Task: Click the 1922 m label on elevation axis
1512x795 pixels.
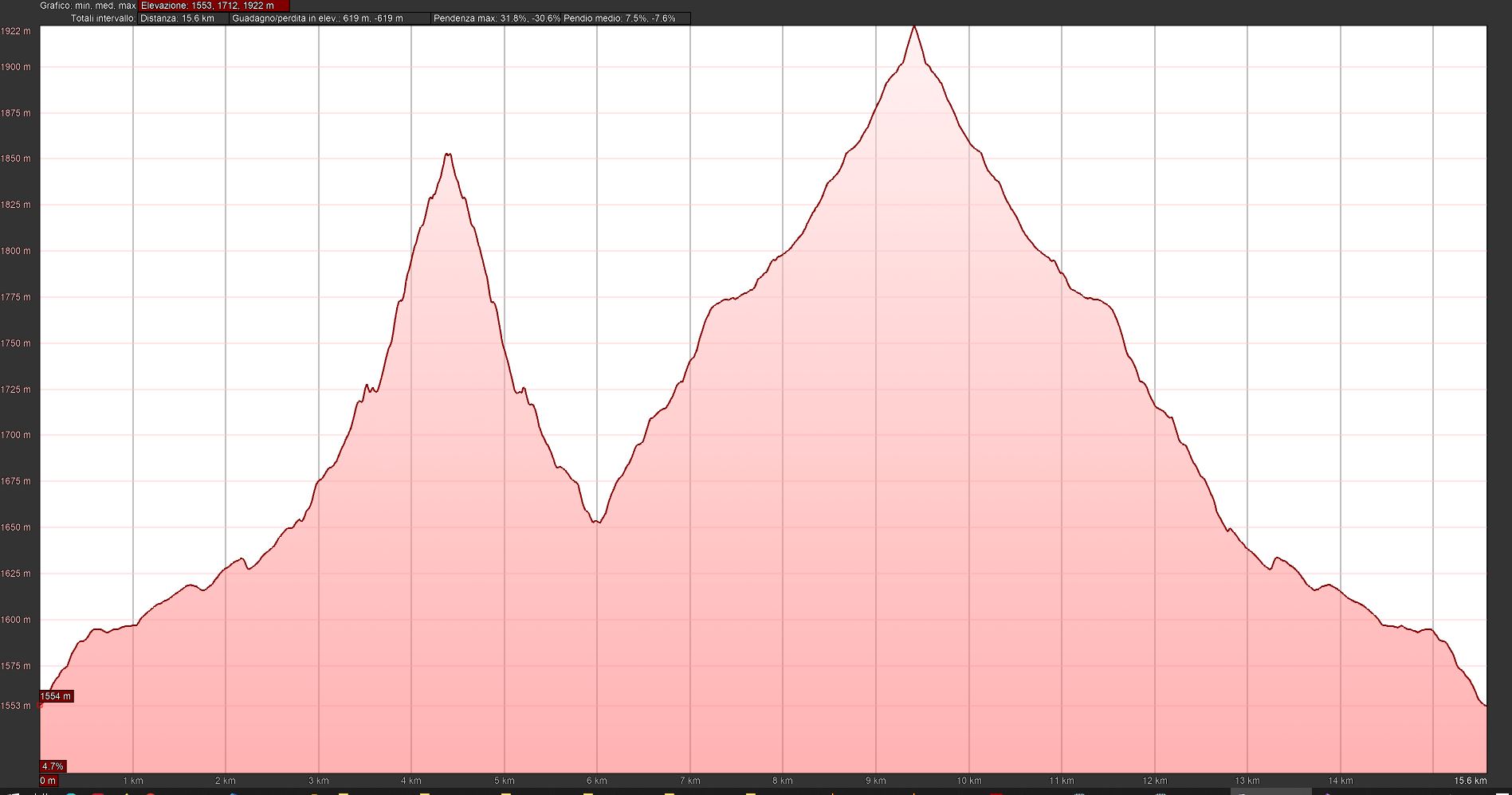Action: pyautogui.click(x=16, y=32)
